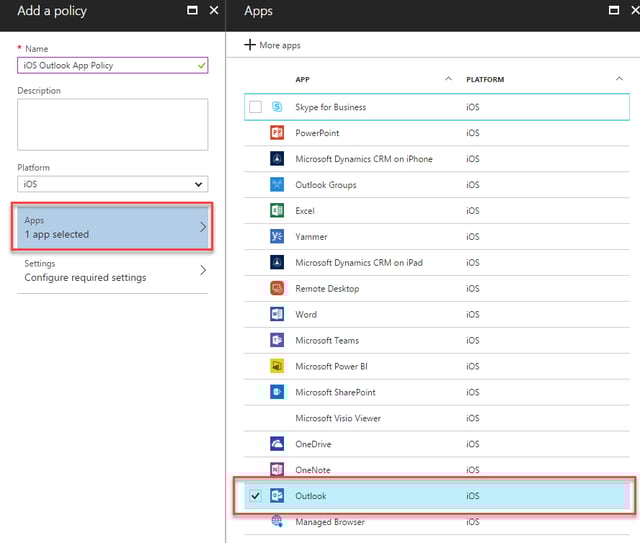640x543 pixels.
Task: Click the Yammer app icon
Action: 277,236
